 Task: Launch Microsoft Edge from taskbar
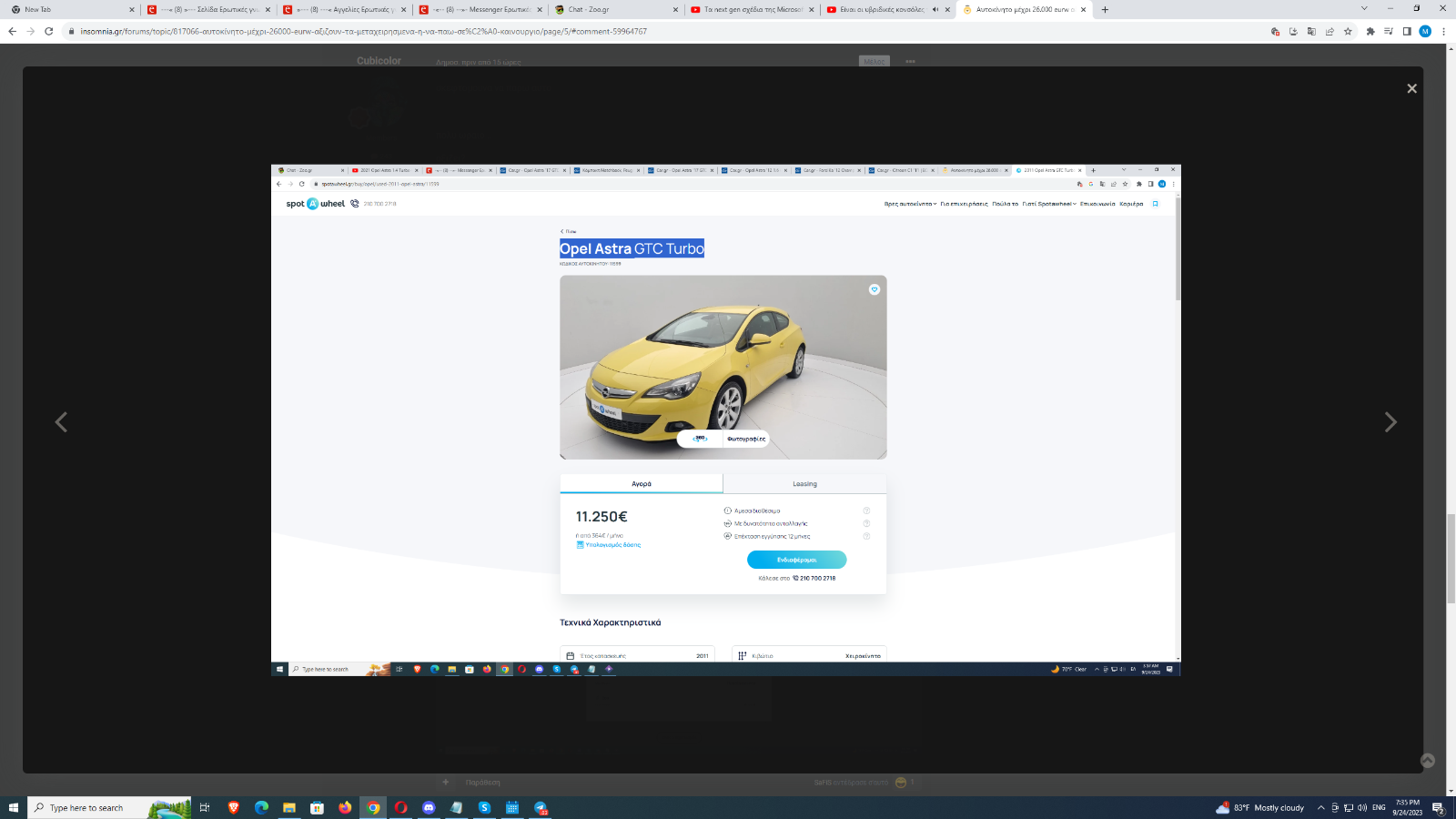pyautogui.click(x=261, y=807)
